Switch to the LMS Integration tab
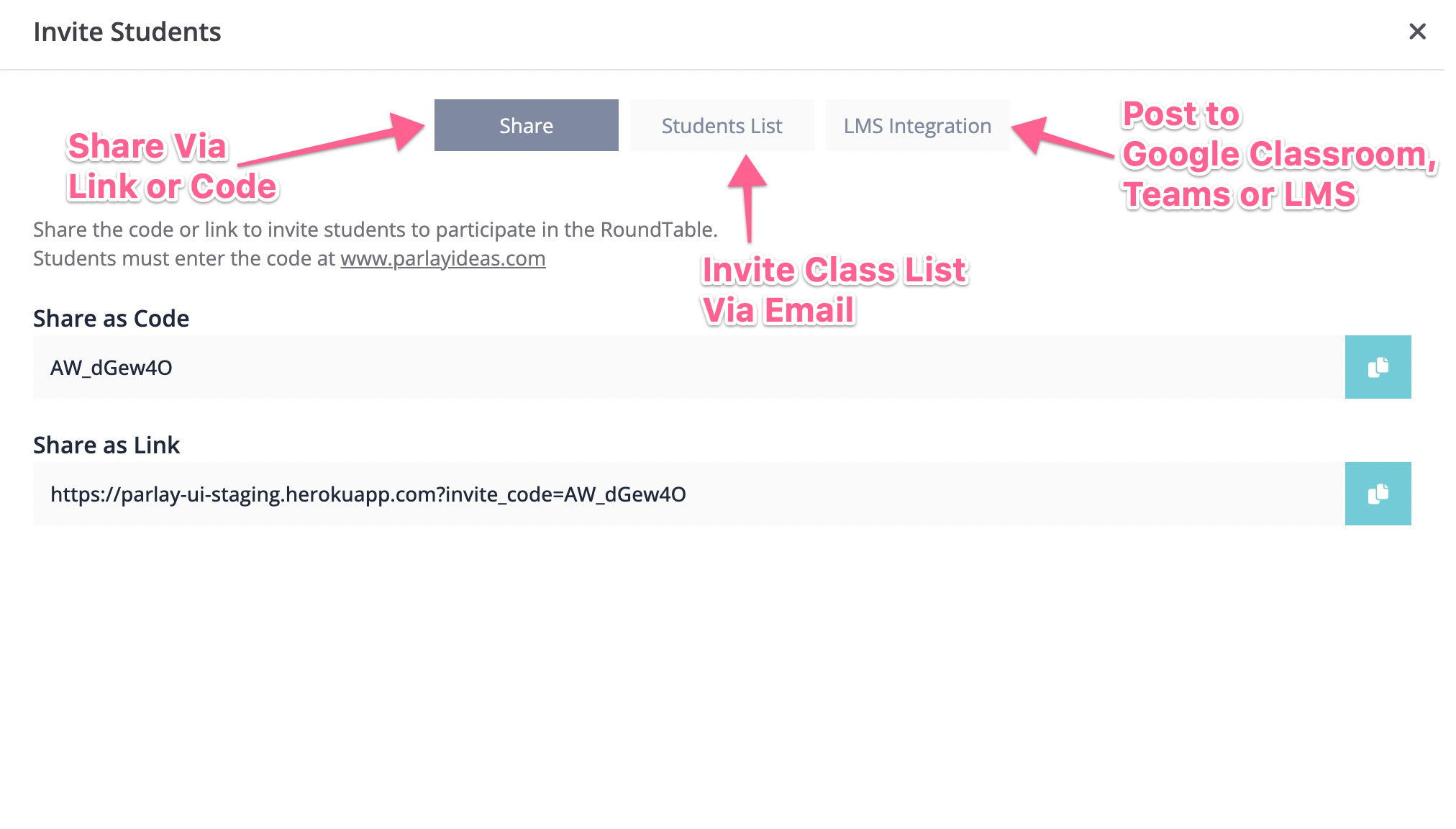 click(914, 125)
